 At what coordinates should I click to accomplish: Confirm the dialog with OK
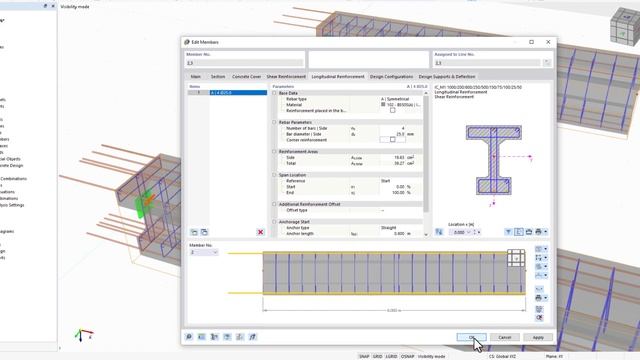click(x=471, y=337)
